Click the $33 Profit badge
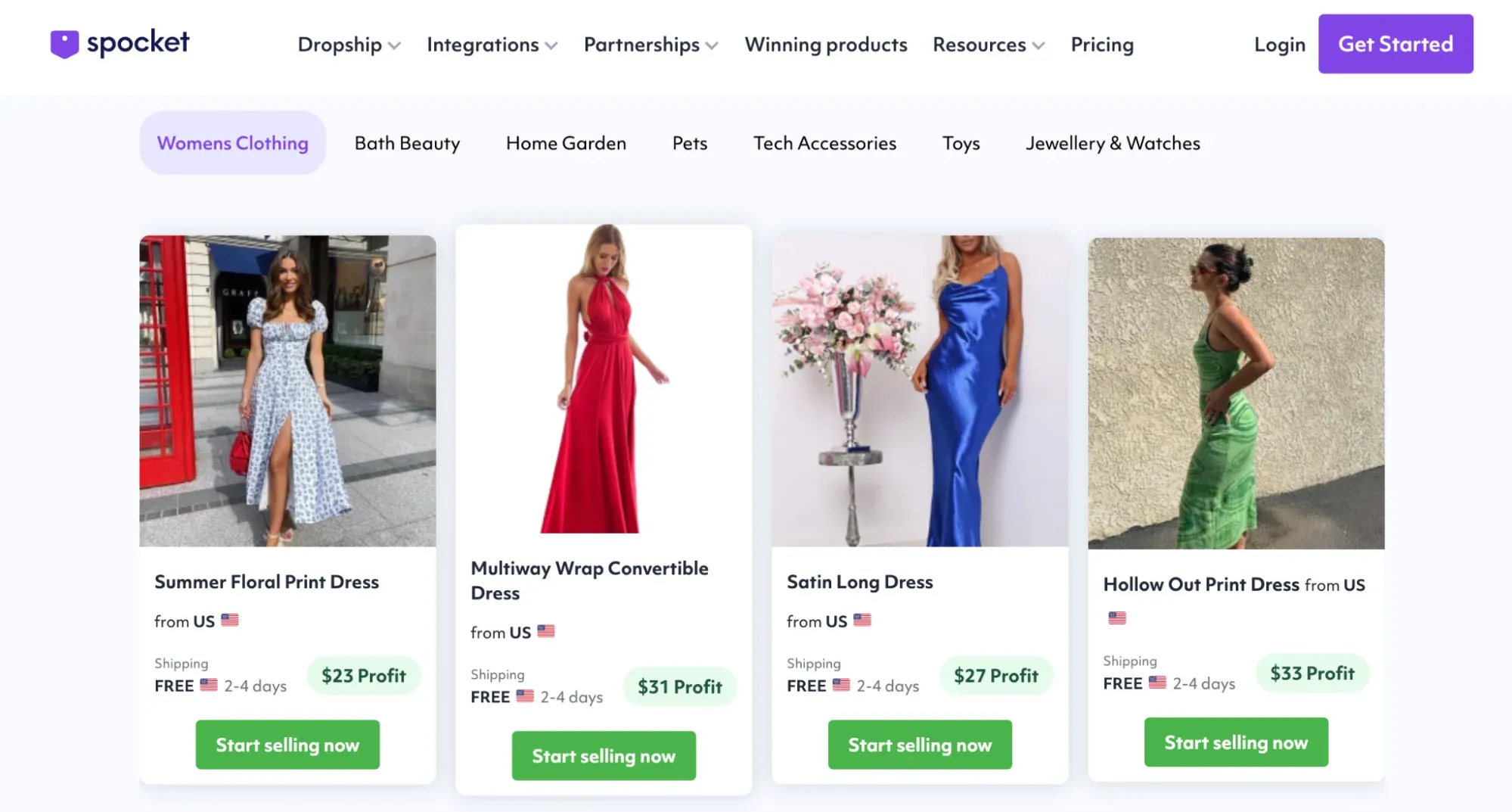The width and height of the screenshot is (1512, 812). click(1312, 674)
